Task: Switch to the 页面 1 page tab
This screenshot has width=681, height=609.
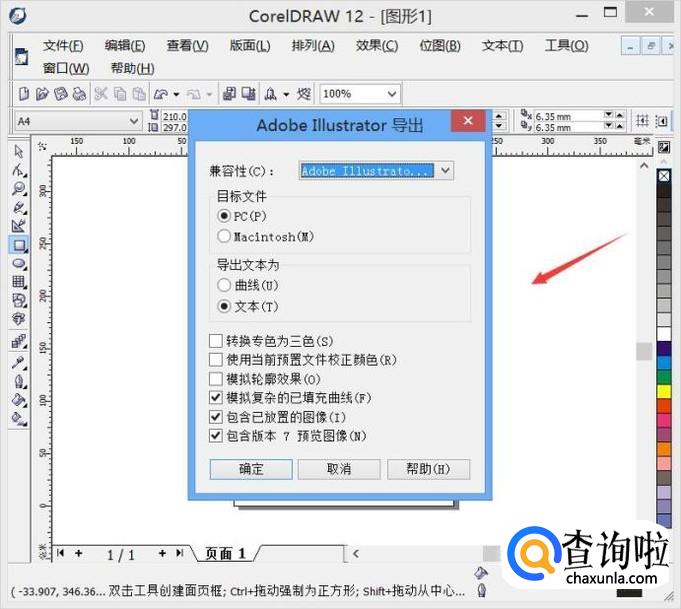Action: pyautogui.click(x=225, y=553)
